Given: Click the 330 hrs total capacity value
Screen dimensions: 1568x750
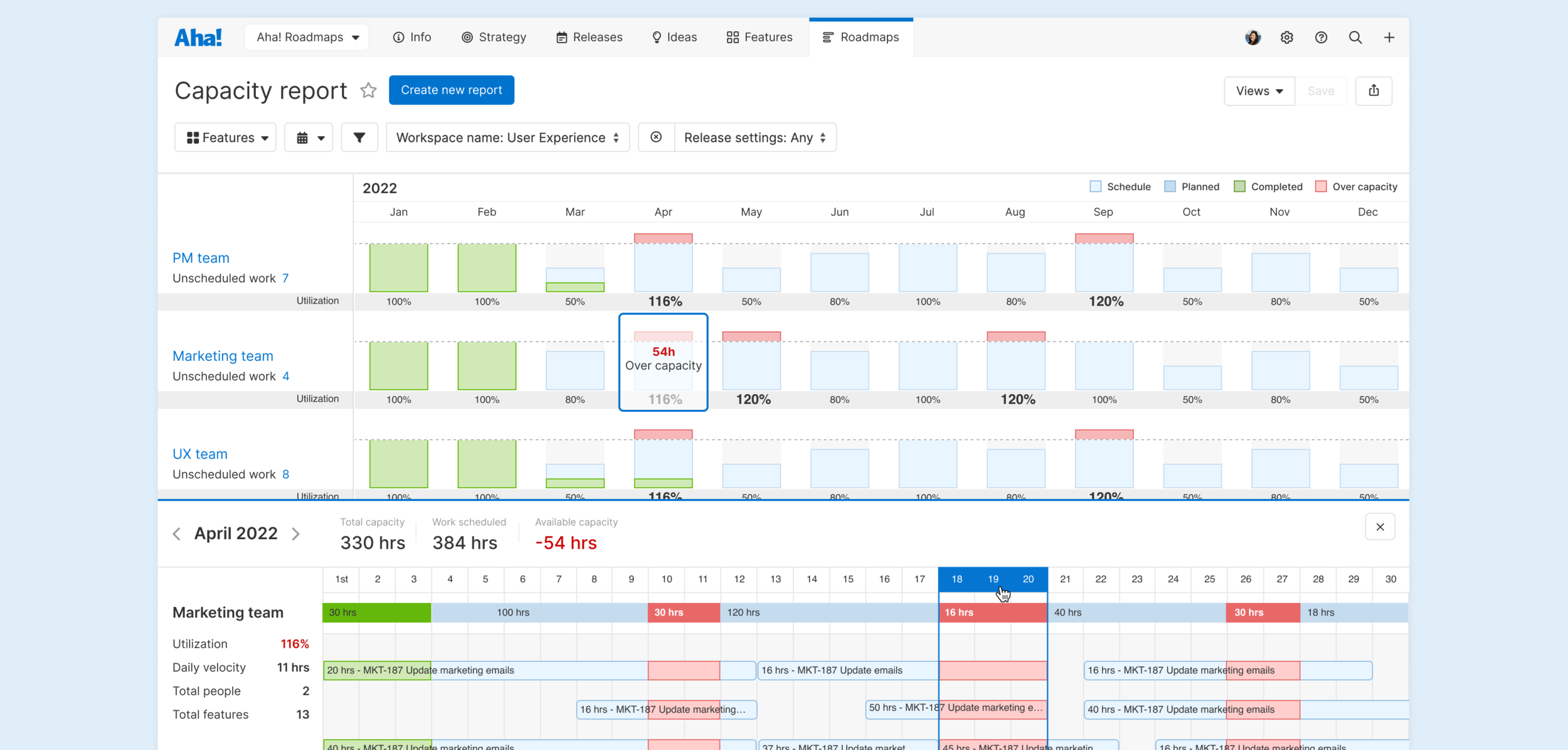Looking at the screenshot, I should tap(373, 543).
